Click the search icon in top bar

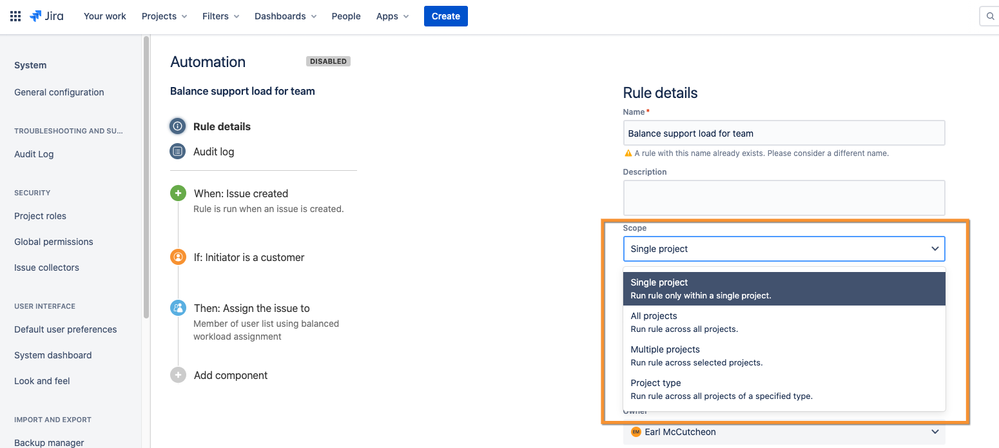[989, 17]
